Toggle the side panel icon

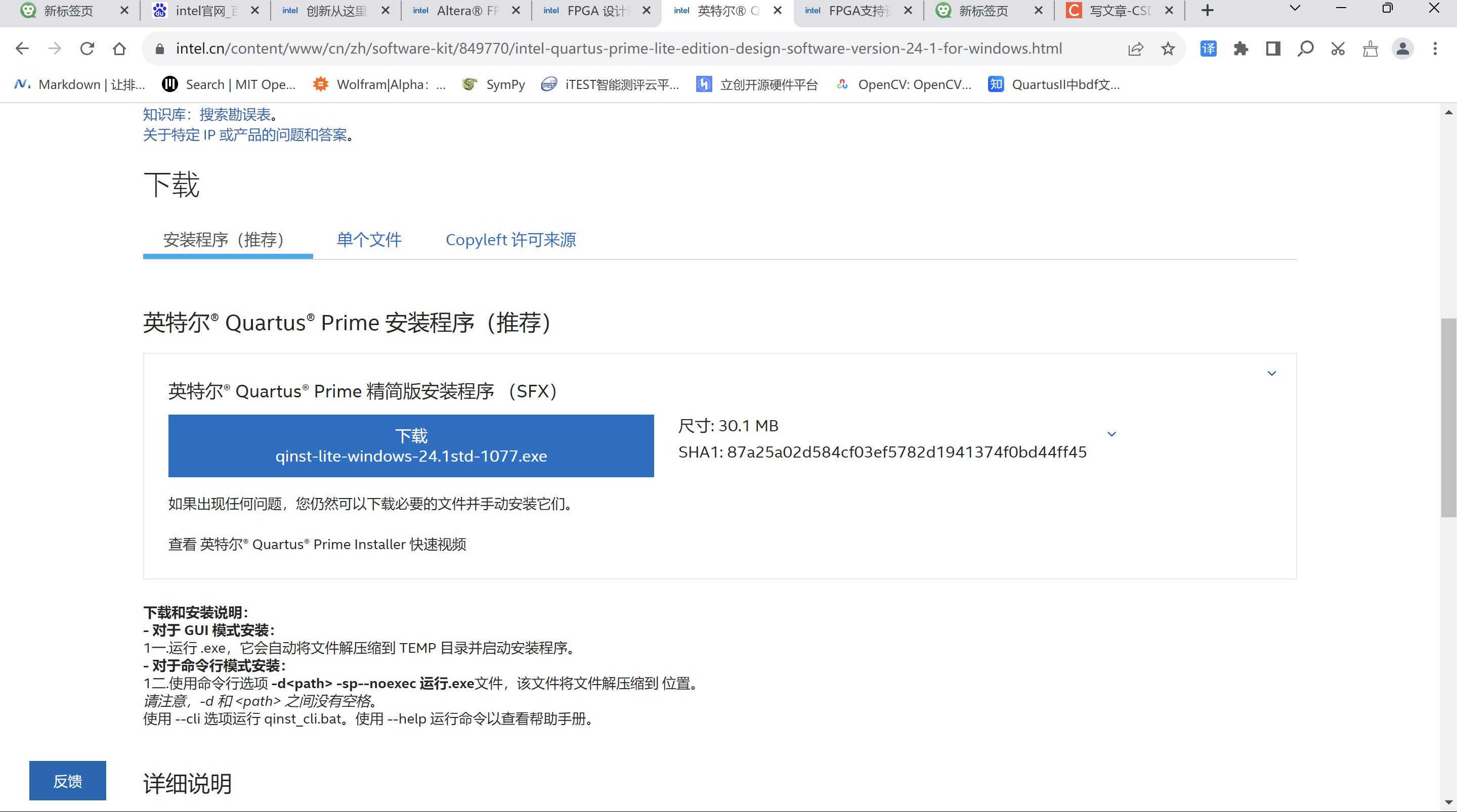coord(1273,49)
